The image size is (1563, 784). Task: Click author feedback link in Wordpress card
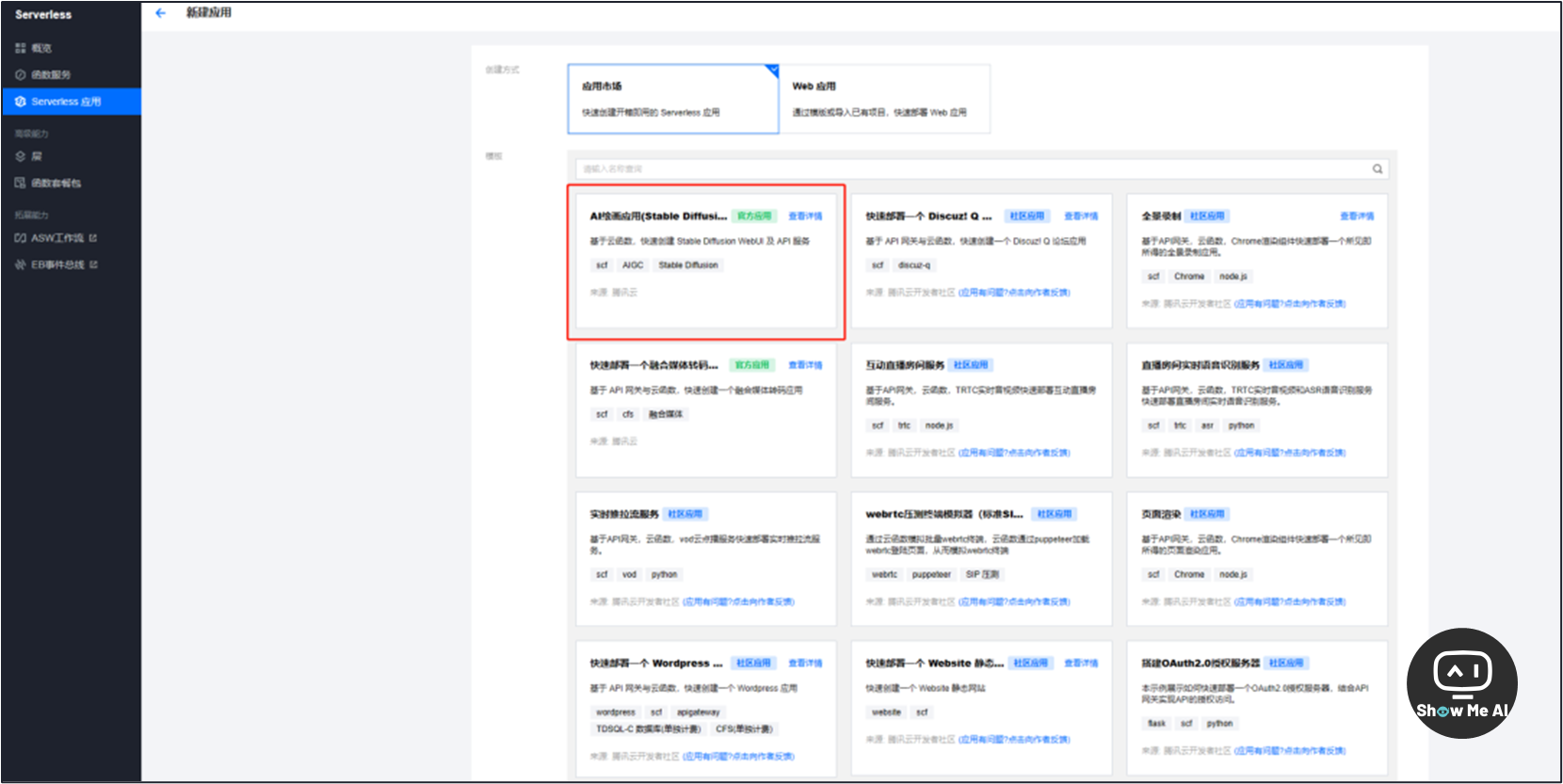point(738,756)
